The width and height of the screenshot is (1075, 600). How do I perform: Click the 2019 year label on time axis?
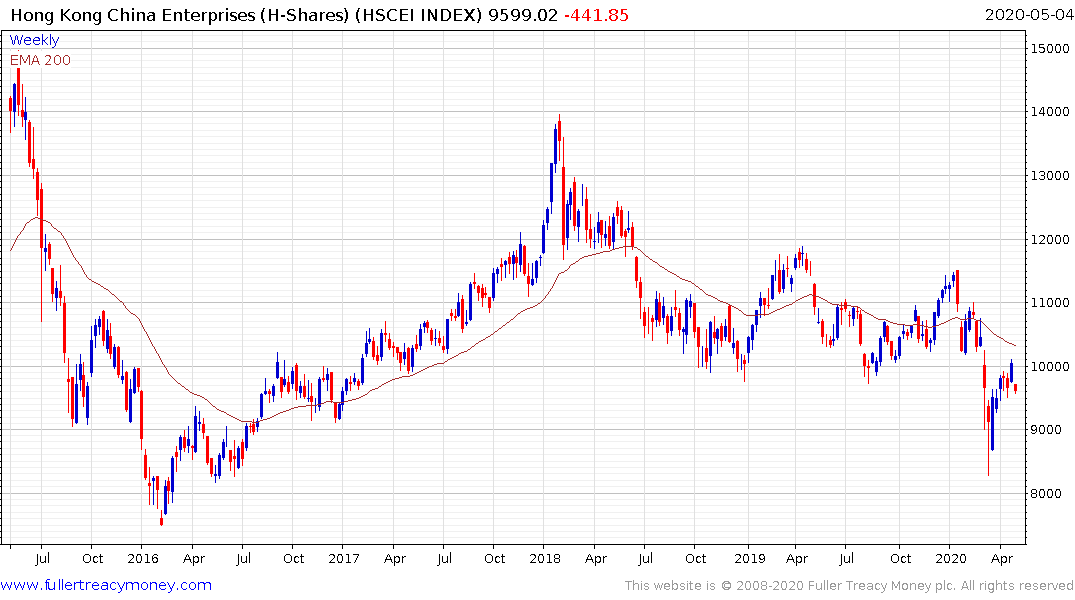(750, 559)
